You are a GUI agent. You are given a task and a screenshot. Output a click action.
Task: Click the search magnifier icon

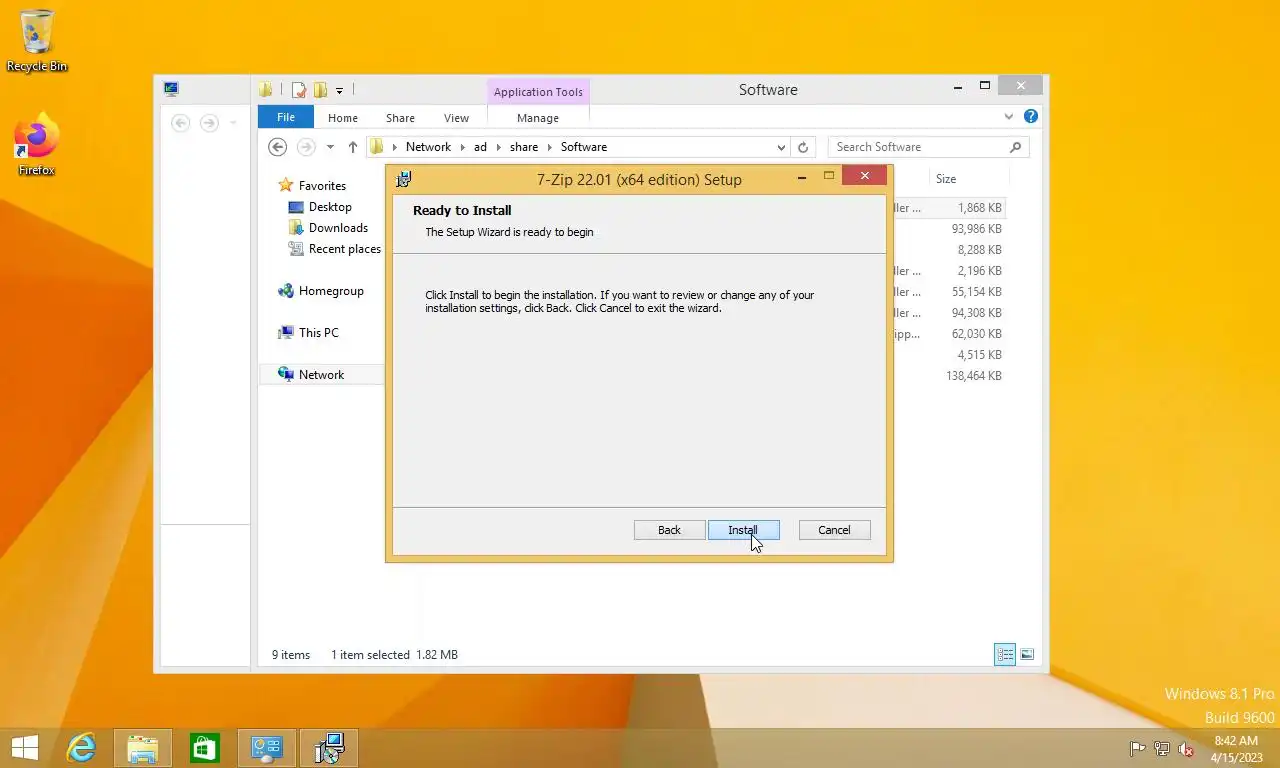point(1016,147)
